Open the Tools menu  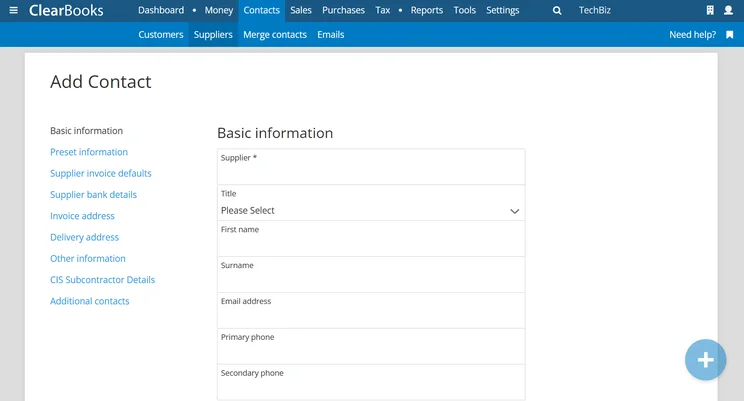pyautogui.click(x=465, y=10)
